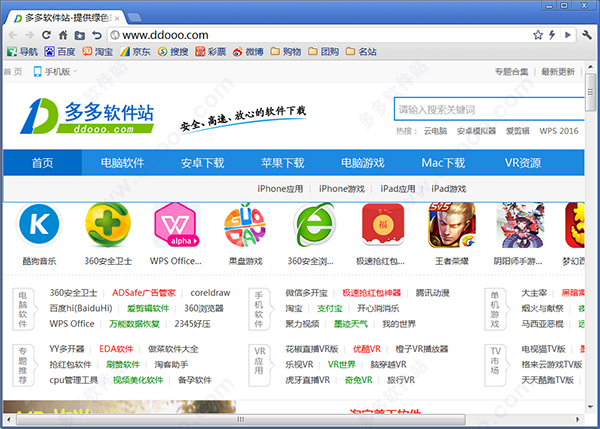
Task: Open the 专题合集 link
Action: (511, 72)
